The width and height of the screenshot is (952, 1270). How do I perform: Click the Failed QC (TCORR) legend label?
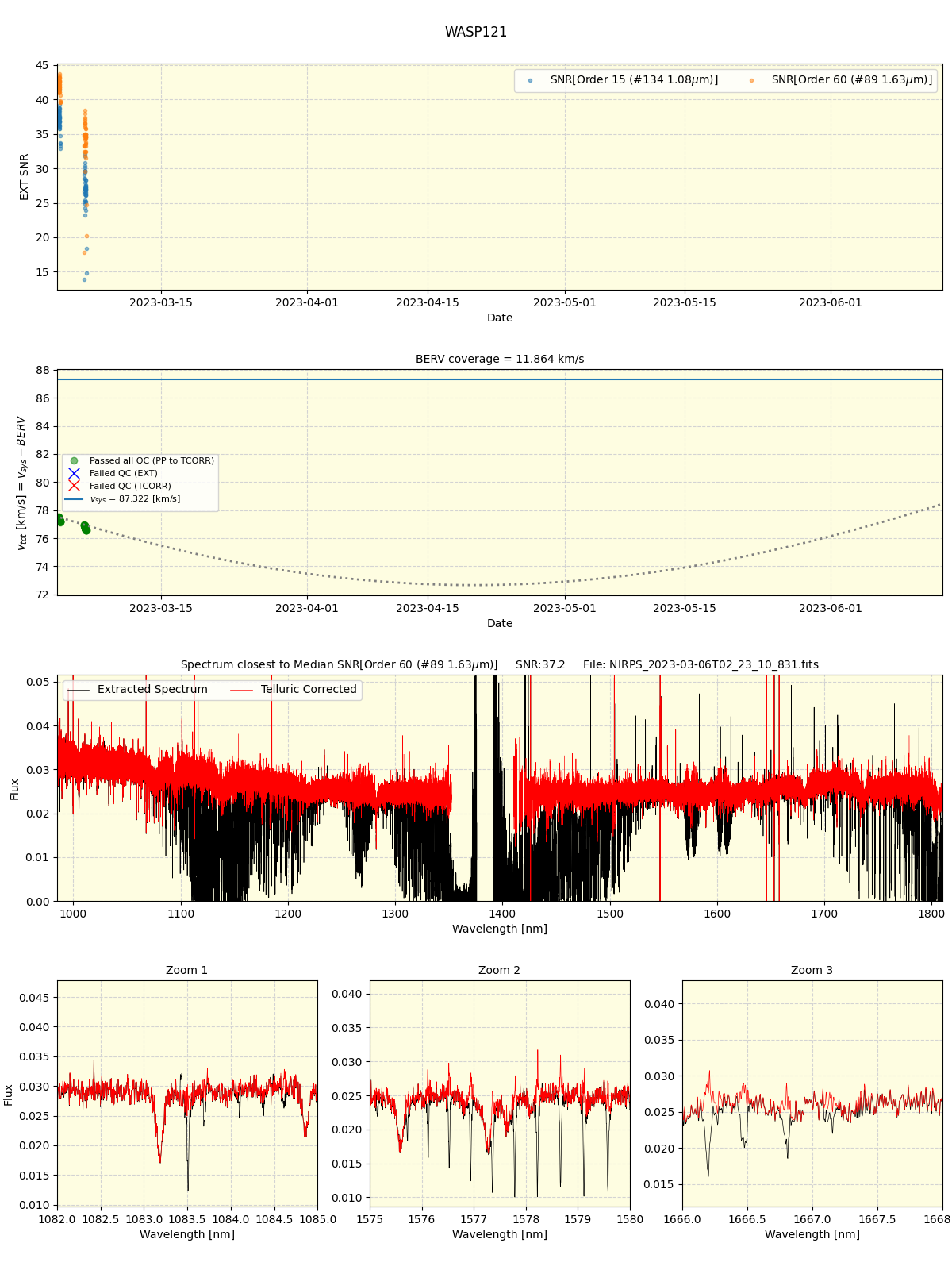(x=130, y=486)
